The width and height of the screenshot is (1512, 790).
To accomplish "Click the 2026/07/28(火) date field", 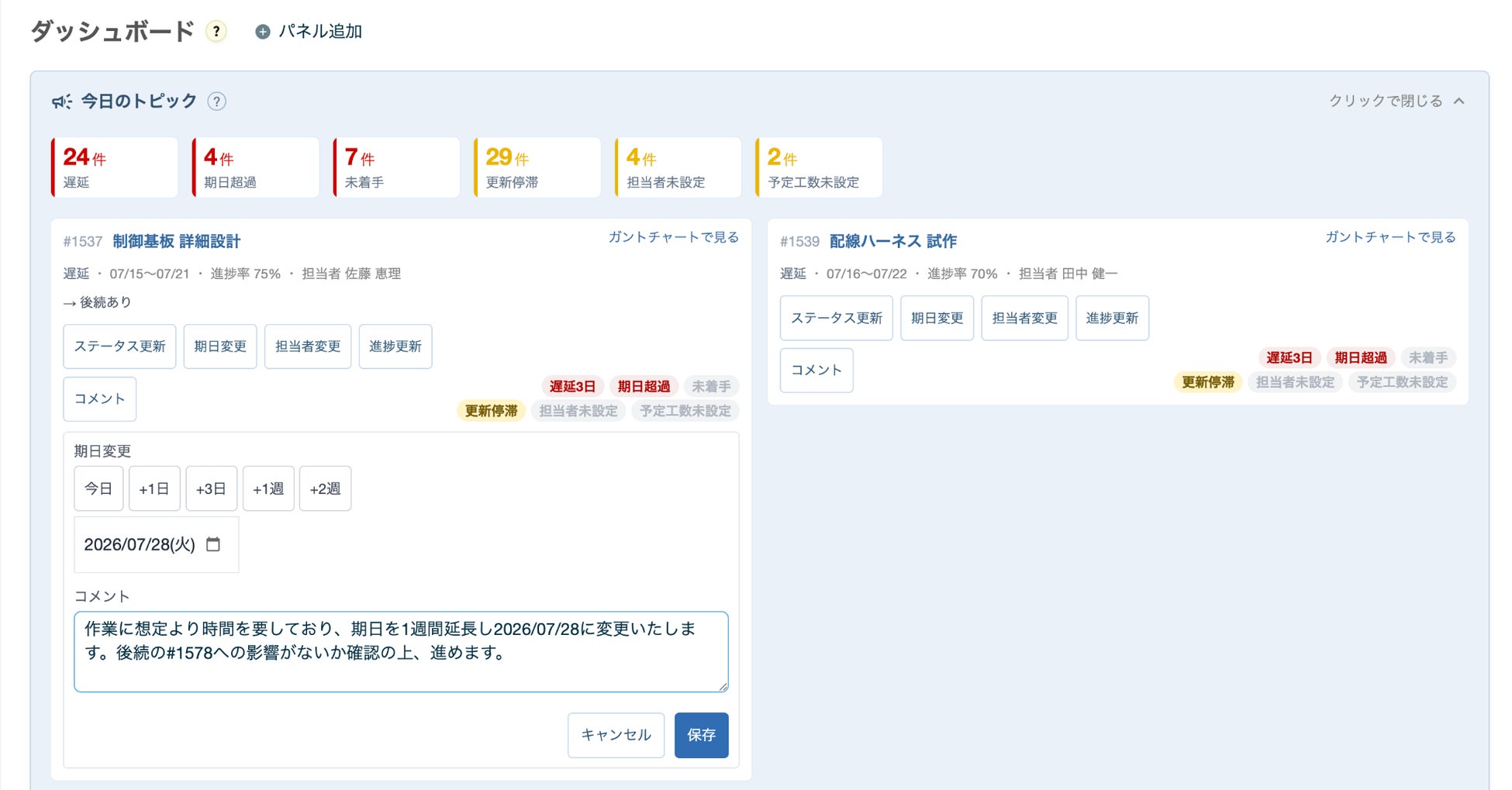I will click(x=157, y=545).
